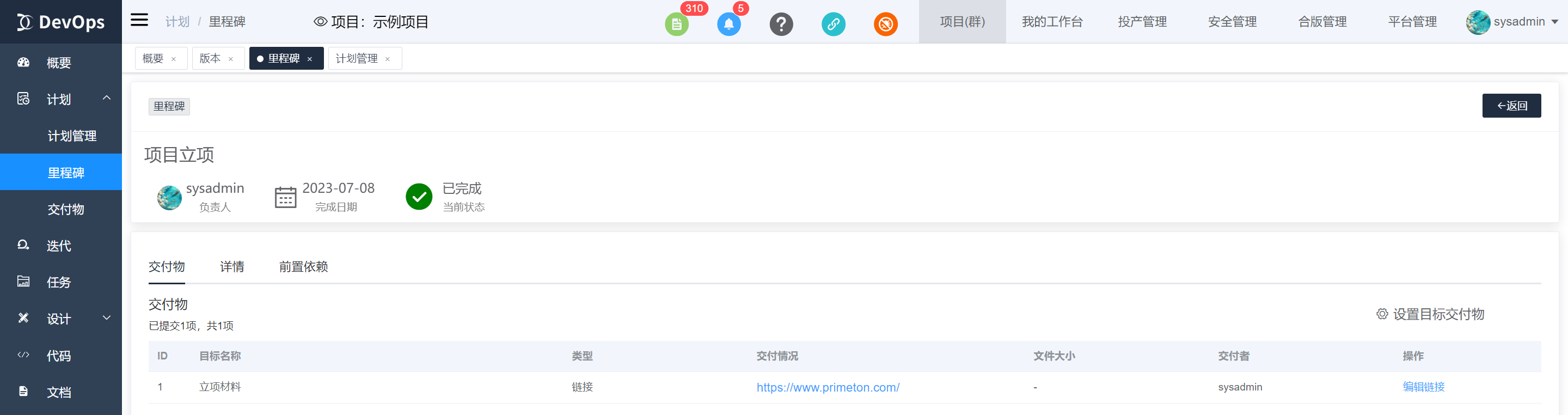Open 交付物 in the sidebar
Screen dimensions: 1568x415
66,209
